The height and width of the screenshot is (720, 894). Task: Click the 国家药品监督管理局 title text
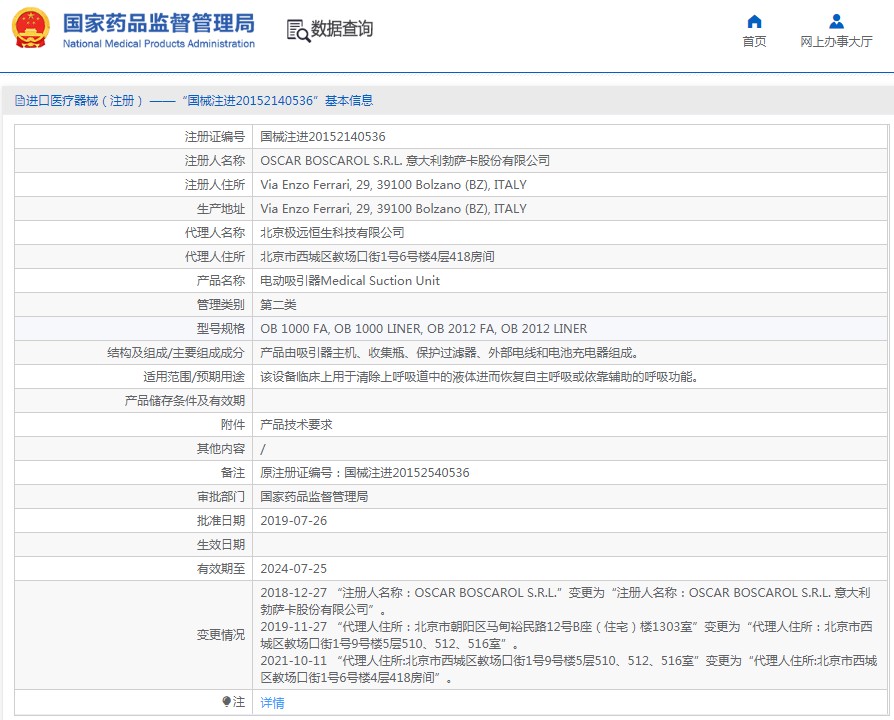159,23
